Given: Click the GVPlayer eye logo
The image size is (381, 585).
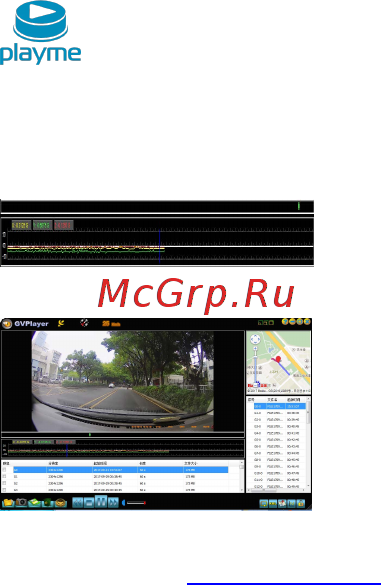Looking at the screenshot, I should point(7,324).
